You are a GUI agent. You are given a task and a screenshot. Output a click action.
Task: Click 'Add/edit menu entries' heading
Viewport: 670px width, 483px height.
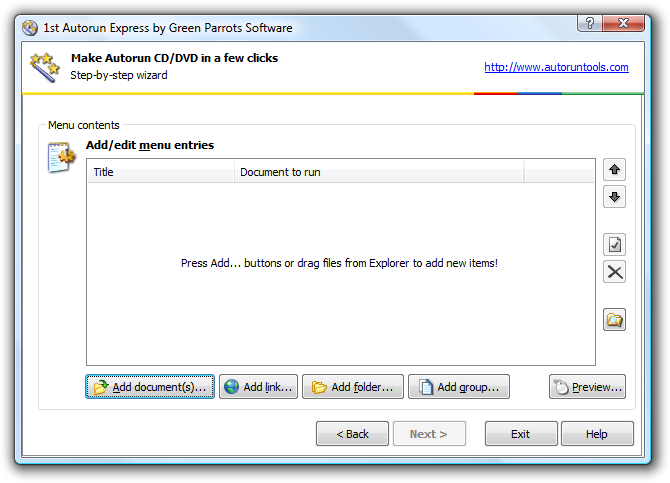(x=150, y=145)
